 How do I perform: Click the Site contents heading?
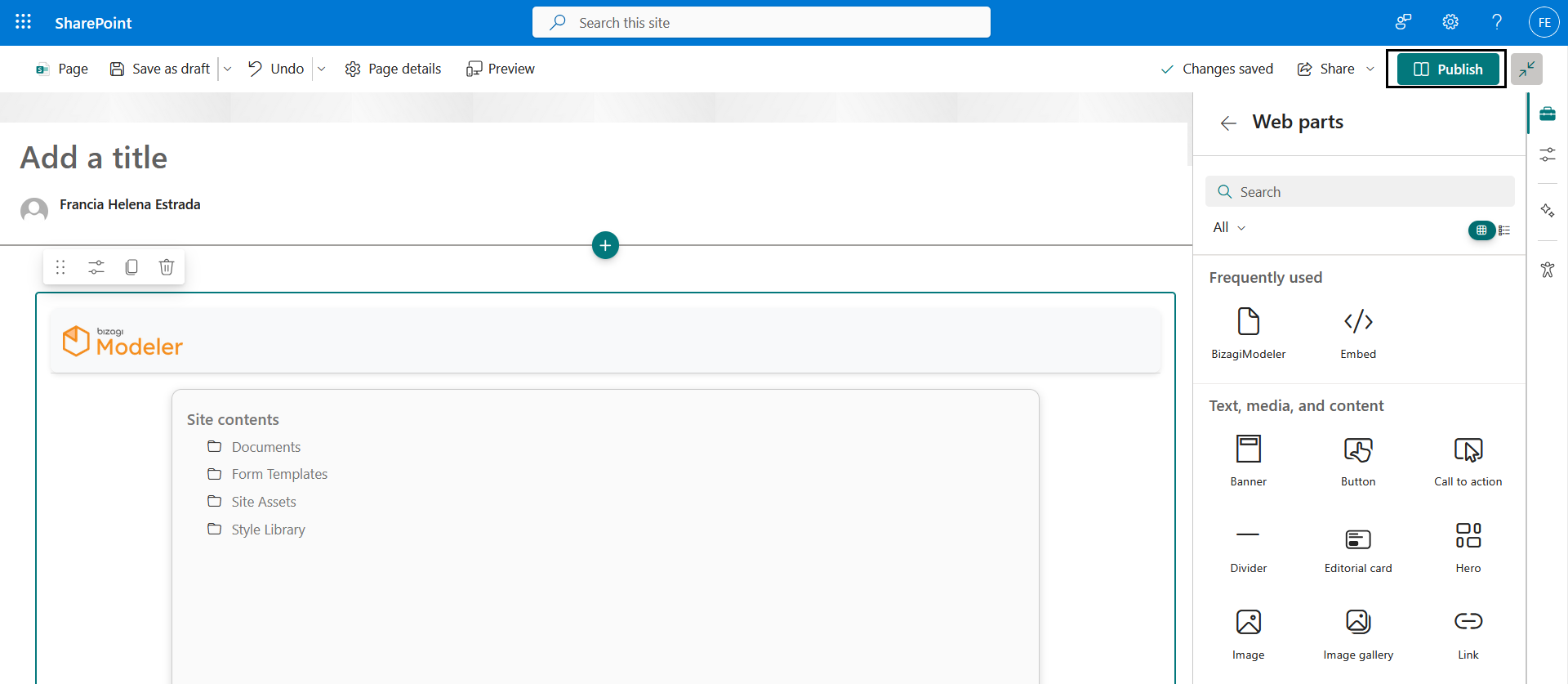[233, 419]
